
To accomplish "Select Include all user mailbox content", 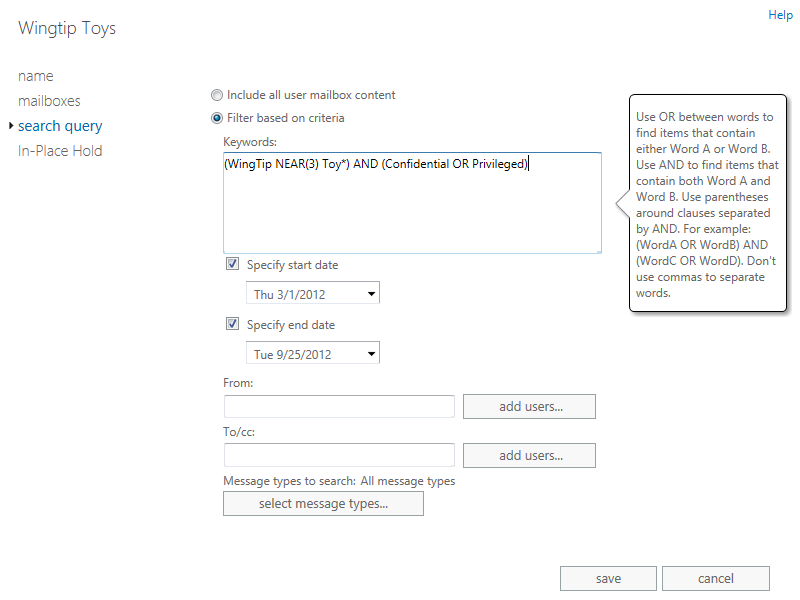I will tap(217, 95).
